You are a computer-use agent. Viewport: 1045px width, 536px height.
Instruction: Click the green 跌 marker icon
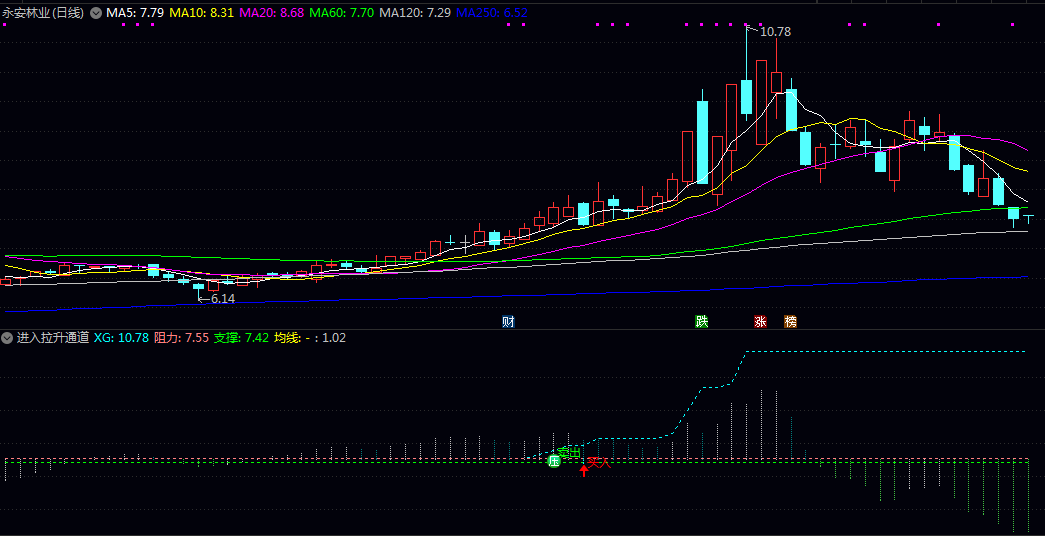(702, 322)
